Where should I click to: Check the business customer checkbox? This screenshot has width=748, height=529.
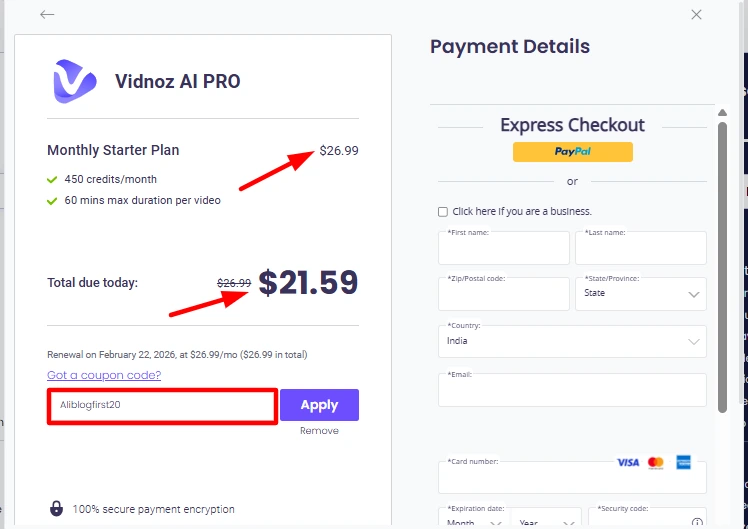443,212
